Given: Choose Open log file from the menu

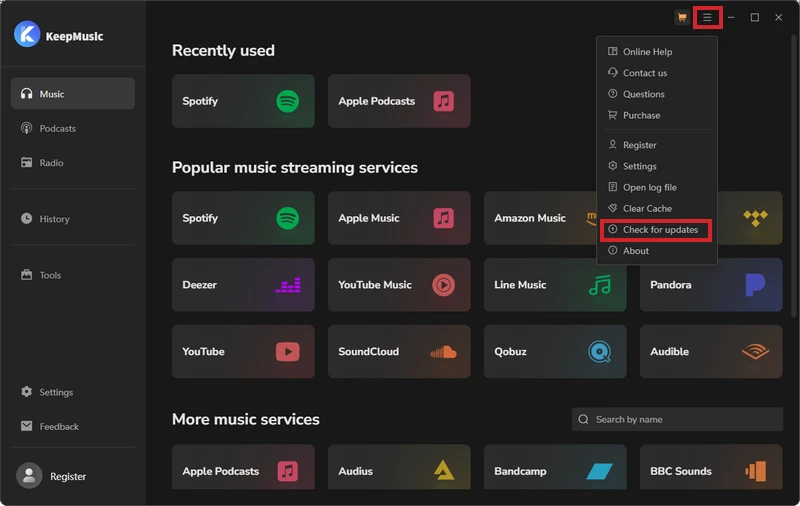Looking at the screenshot, I should (x=657, y=187).
